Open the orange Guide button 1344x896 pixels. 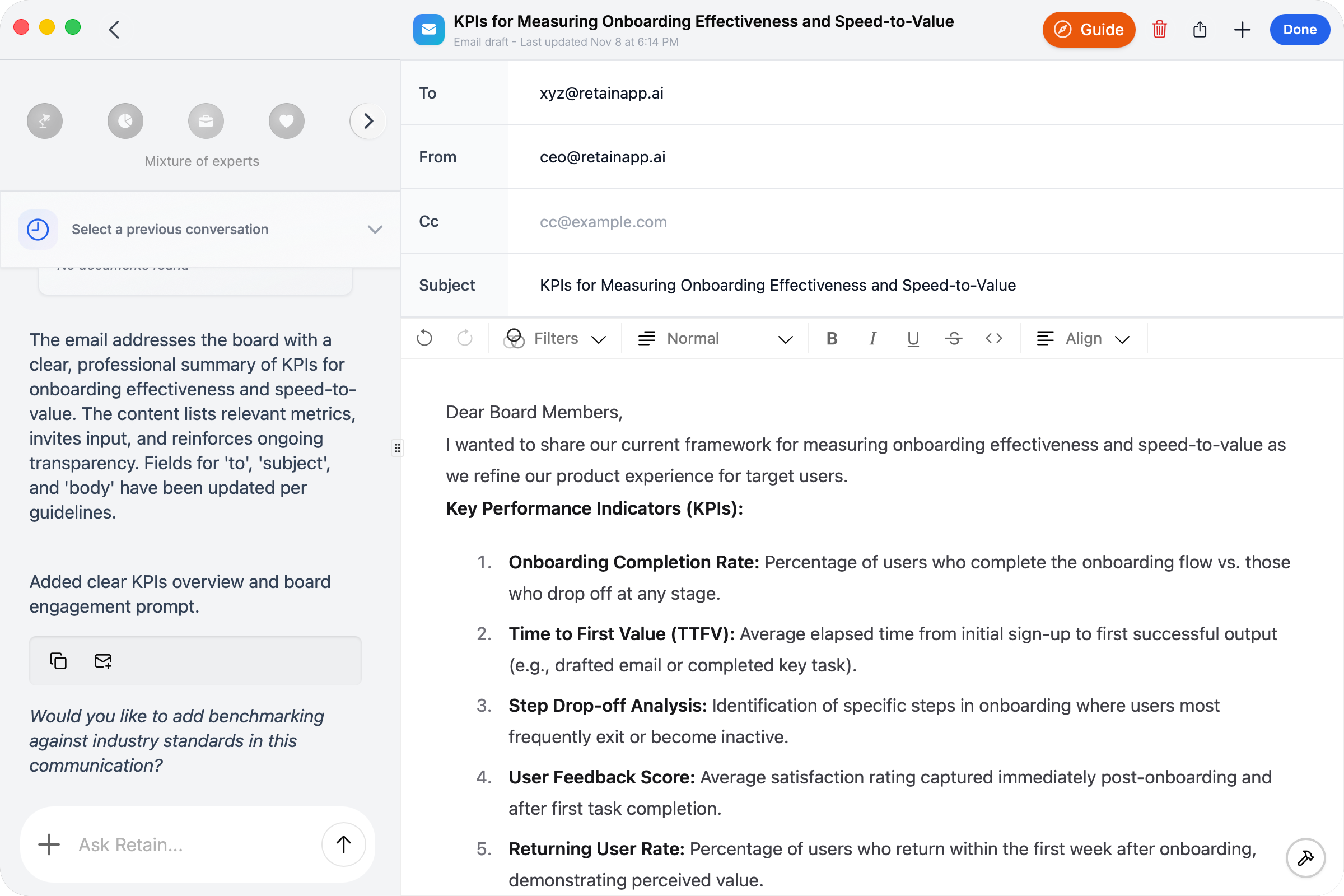[1088, 29]
